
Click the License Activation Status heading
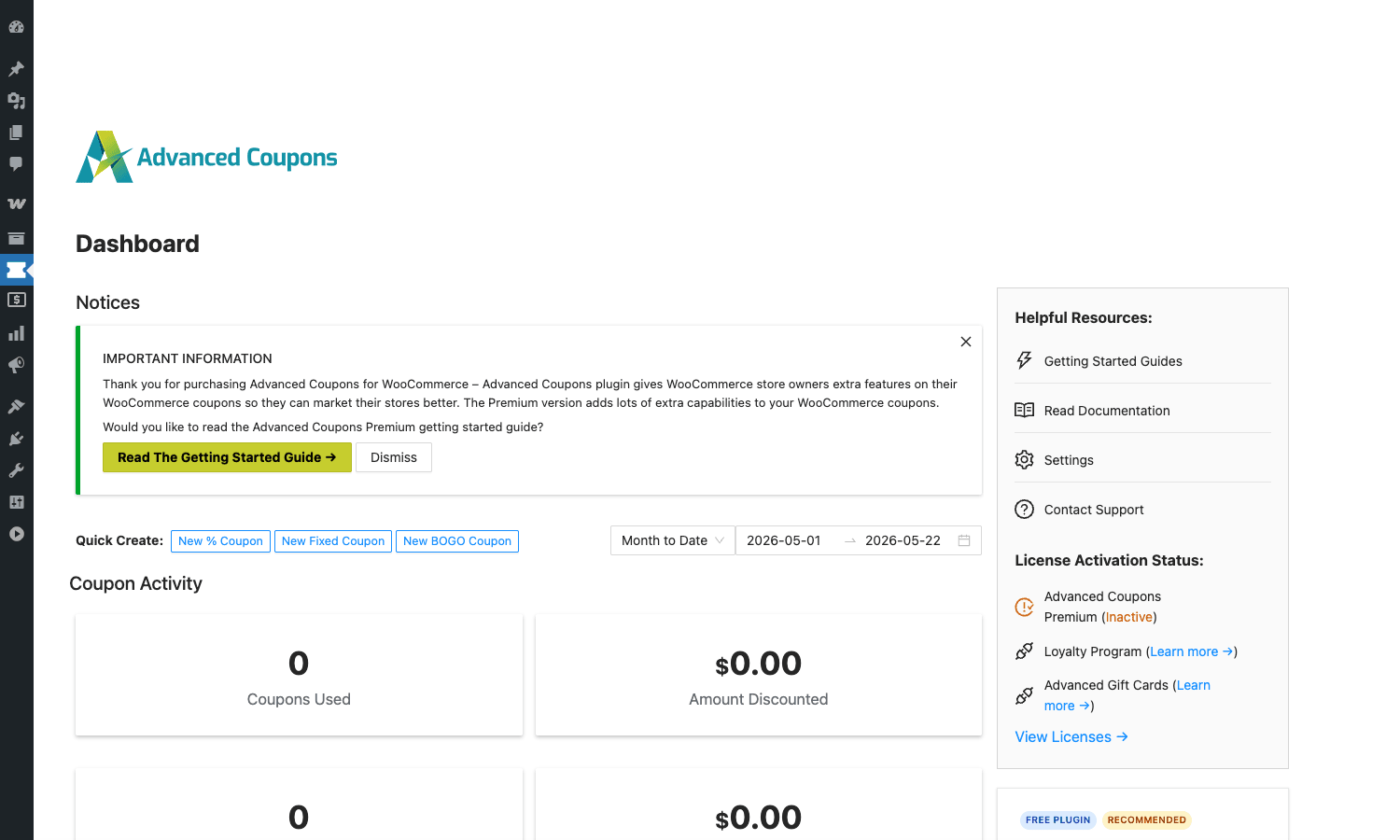click(x=1109, y=560)
